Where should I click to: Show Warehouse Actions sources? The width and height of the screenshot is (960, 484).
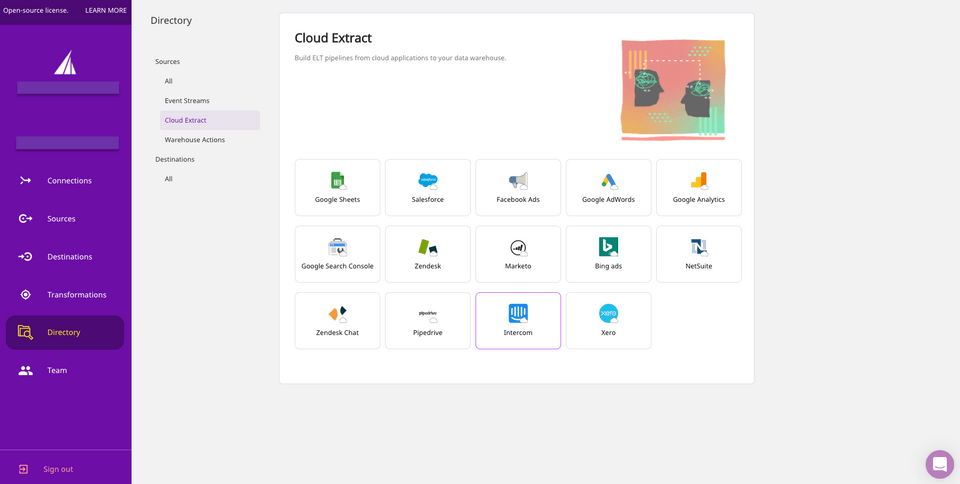(x=195, y=140)
